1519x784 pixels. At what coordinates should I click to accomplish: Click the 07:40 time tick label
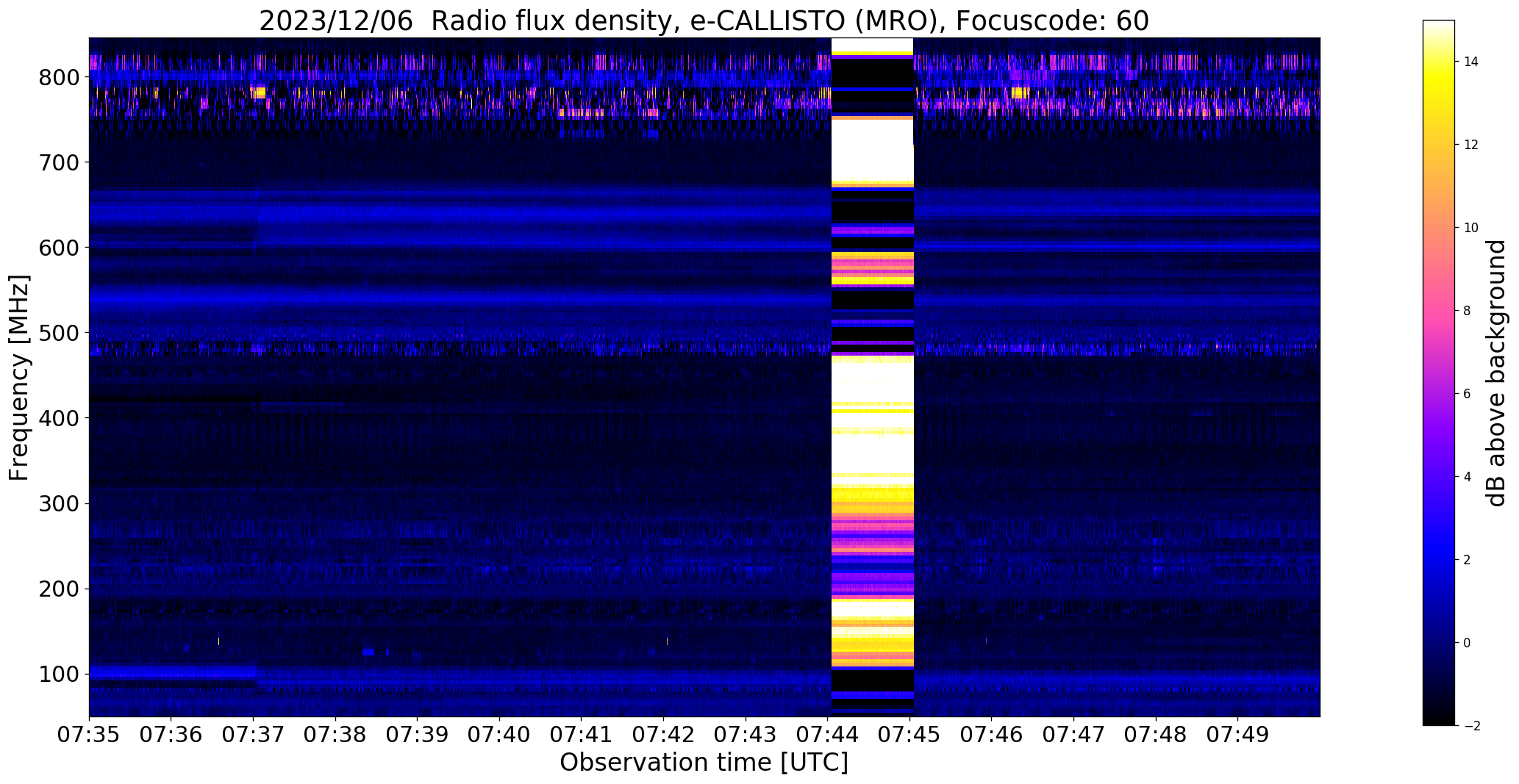click(499, 736)
